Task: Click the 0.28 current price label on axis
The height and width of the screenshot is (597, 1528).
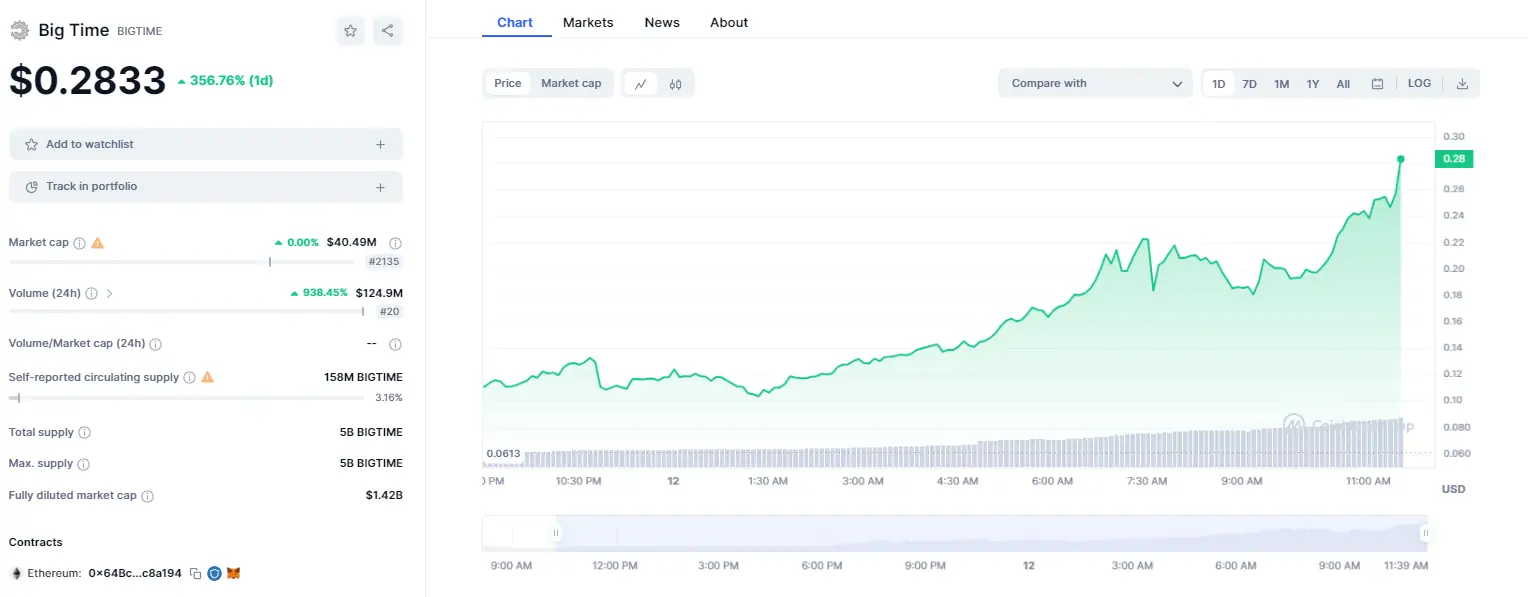Action: pyautogui.click(x=1453, y=159)
